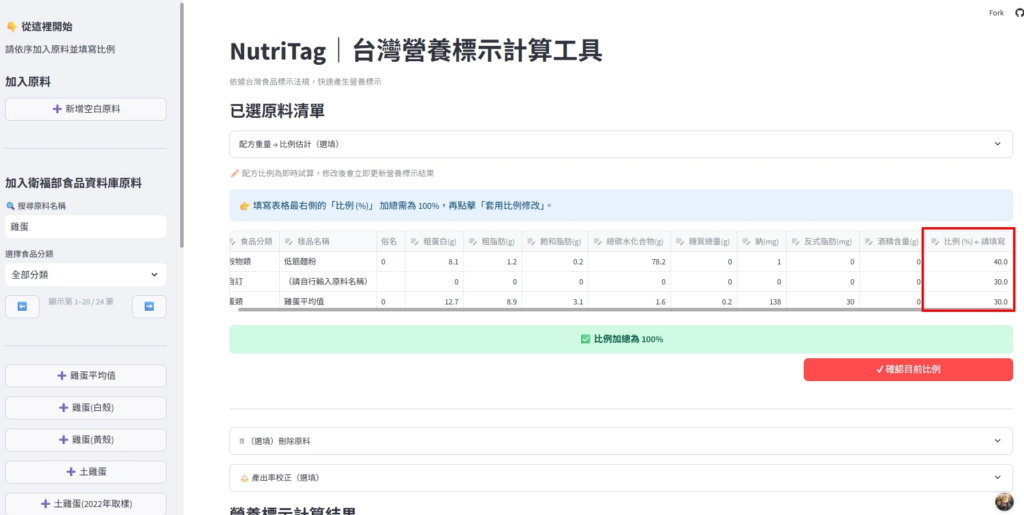The height and width of the screenshot is (515, 1024).
Task: Click the NutriTag 台灣營養標示計算工具 title
Action: [415, 52]
